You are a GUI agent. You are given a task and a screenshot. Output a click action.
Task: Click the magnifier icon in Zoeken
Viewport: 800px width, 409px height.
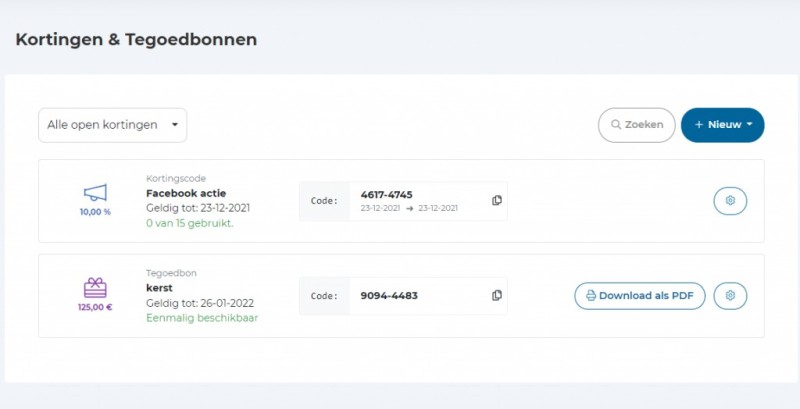615,125
